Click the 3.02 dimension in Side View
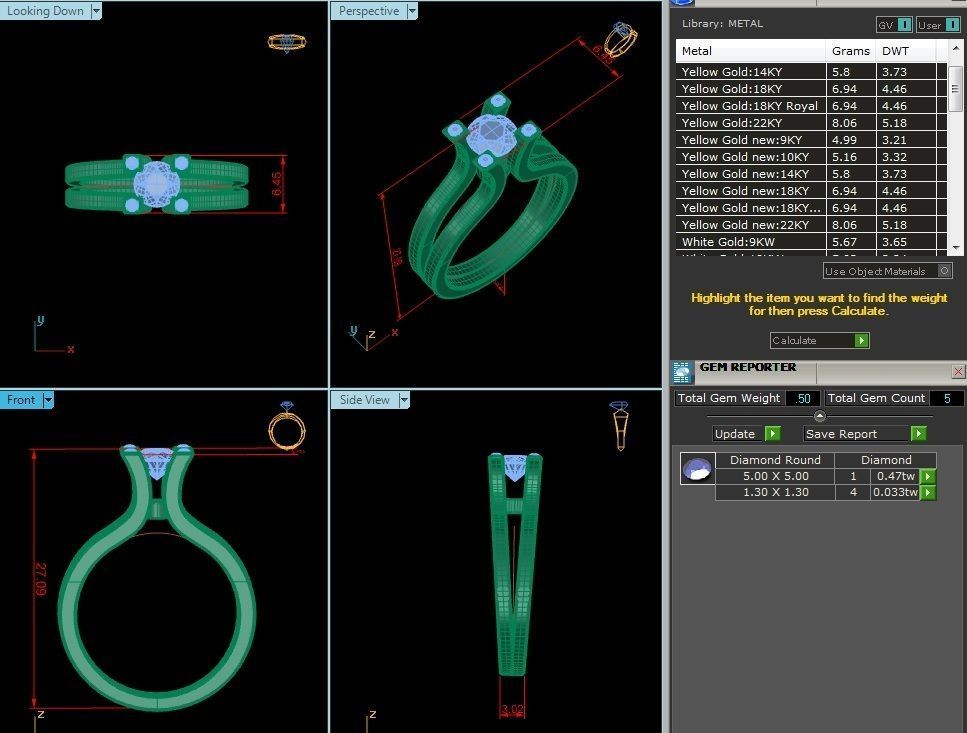967x733 pixels. [512, 710]
